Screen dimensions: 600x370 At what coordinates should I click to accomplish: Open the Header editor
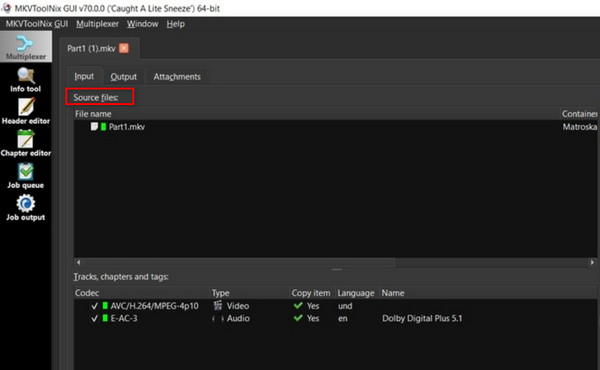tap(26, 111)
